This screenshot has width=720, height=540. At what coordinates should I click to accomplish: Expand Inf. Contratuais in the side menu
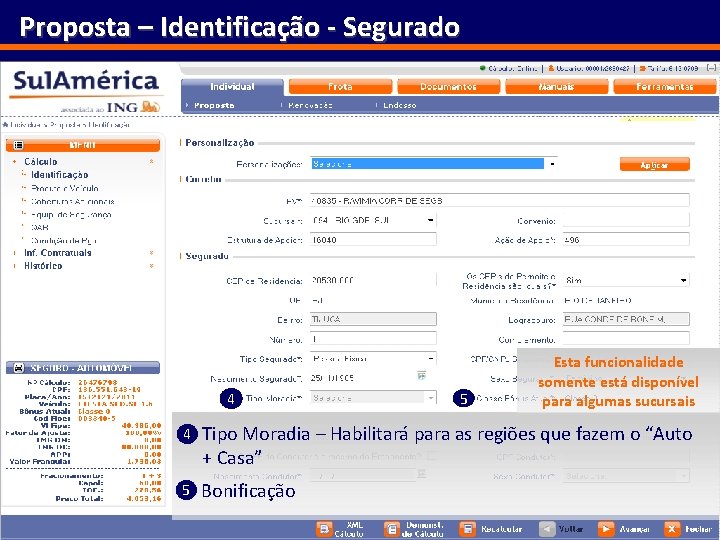tap(58, 253)
